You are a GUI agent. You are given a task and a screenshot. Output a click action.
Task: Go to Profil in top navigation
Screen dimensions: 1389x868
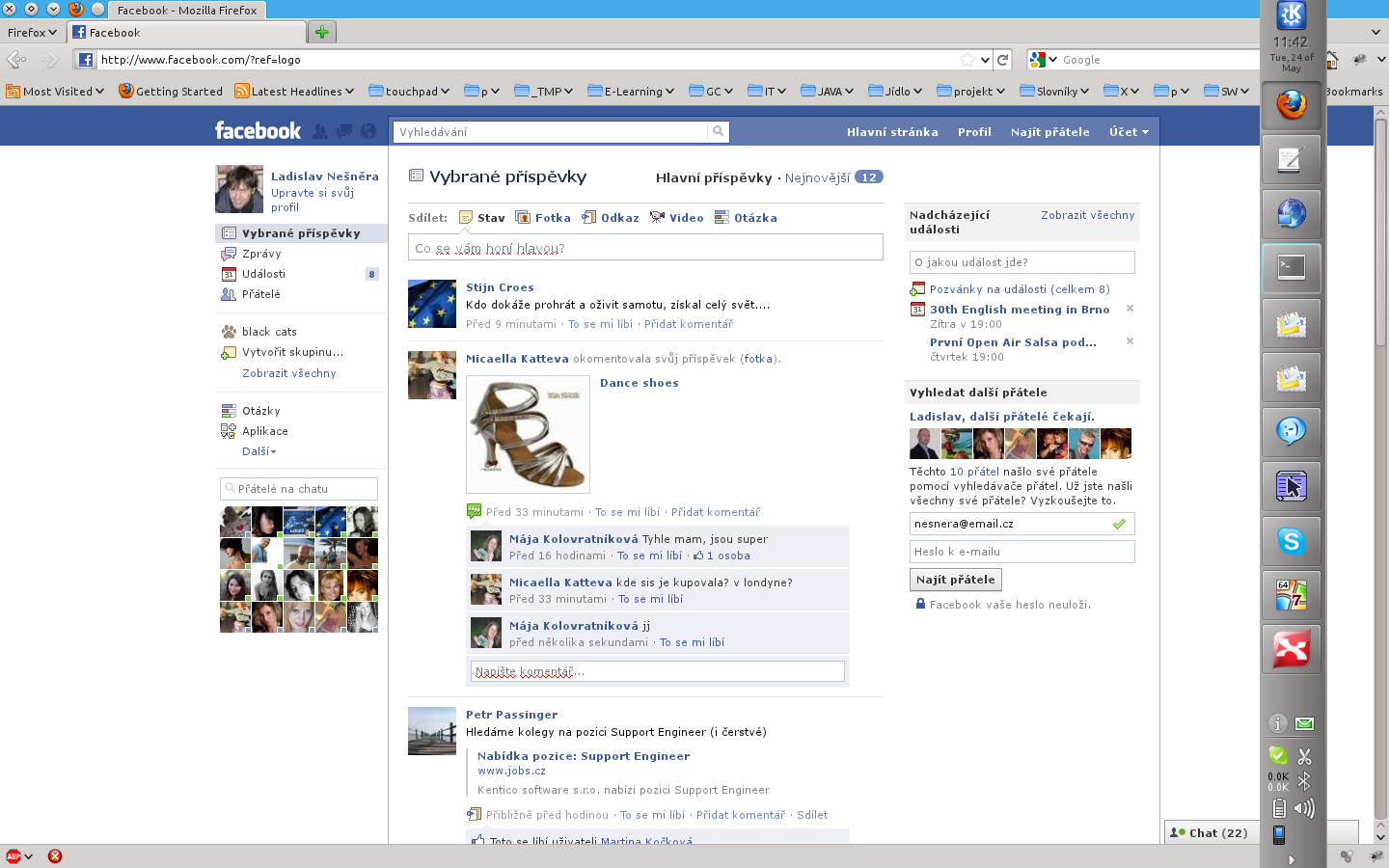click(x=974, y=132)
